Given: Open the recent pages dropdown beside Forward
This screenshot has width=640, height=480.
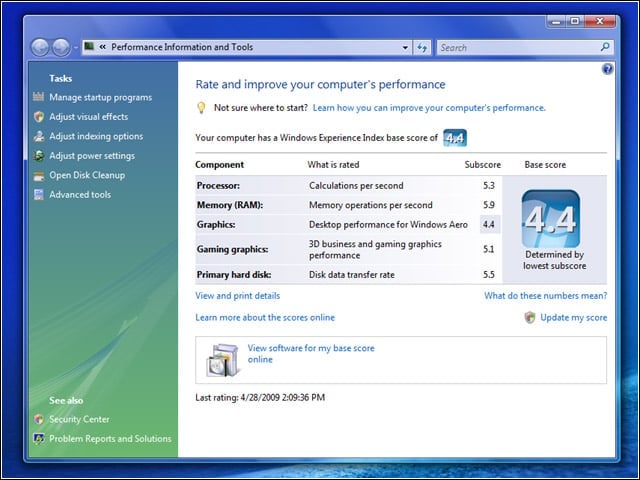Looking at the screenshot, I should click(76, 48).
